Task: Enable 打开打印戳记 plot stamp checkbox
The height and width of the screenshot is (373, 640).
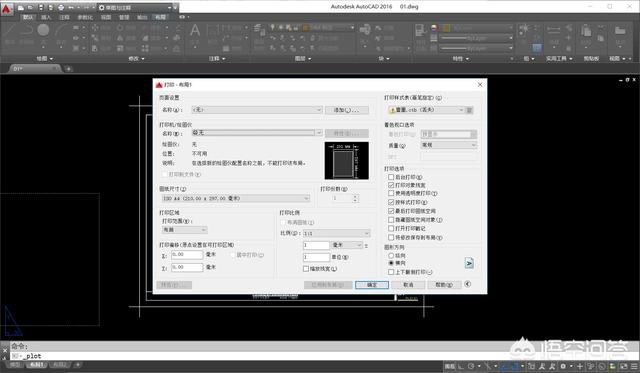Action: tap(391, 229)
